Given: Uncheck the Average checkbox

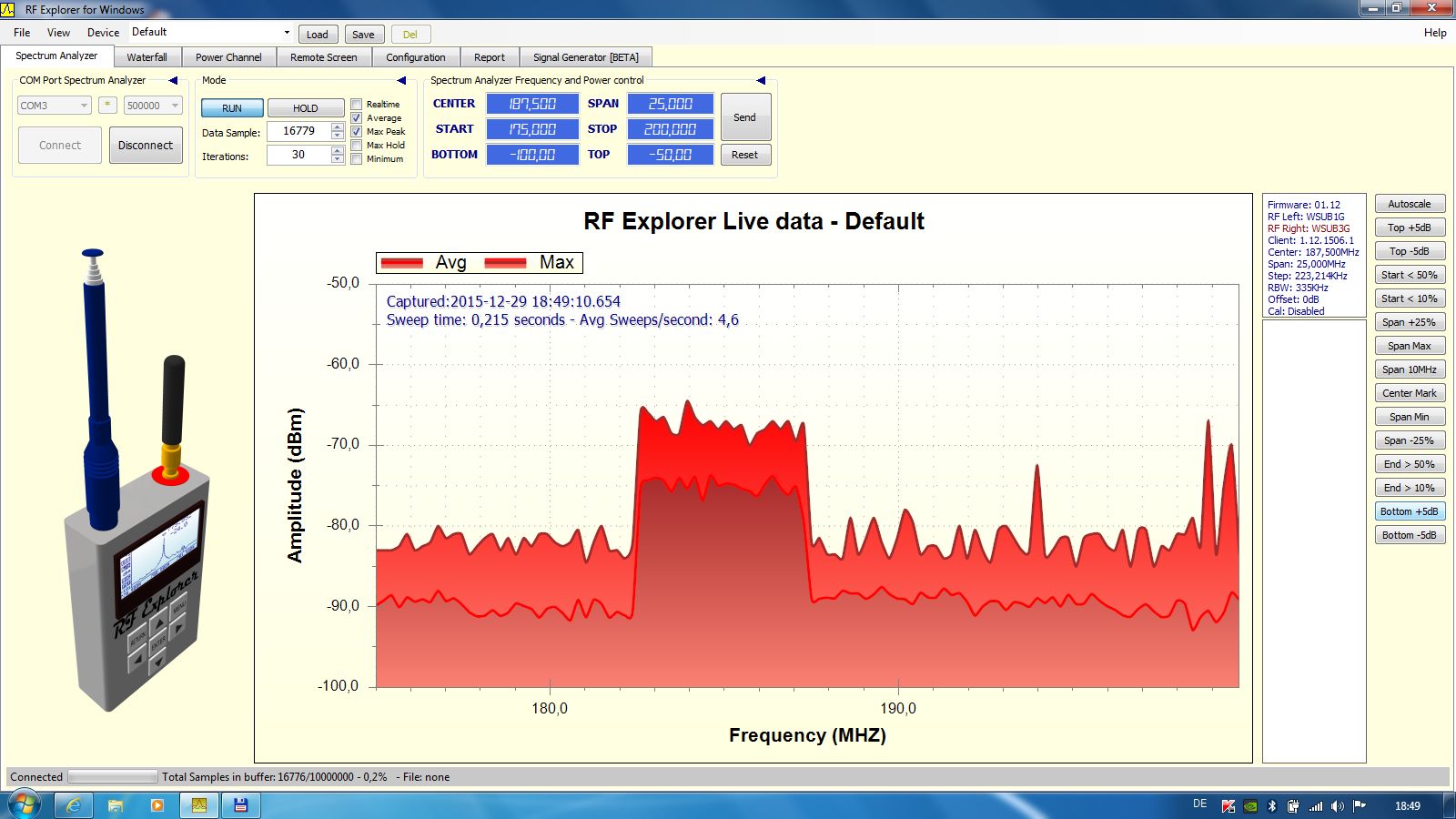Looking at the screenshot, I should click(x=357, y=118).
